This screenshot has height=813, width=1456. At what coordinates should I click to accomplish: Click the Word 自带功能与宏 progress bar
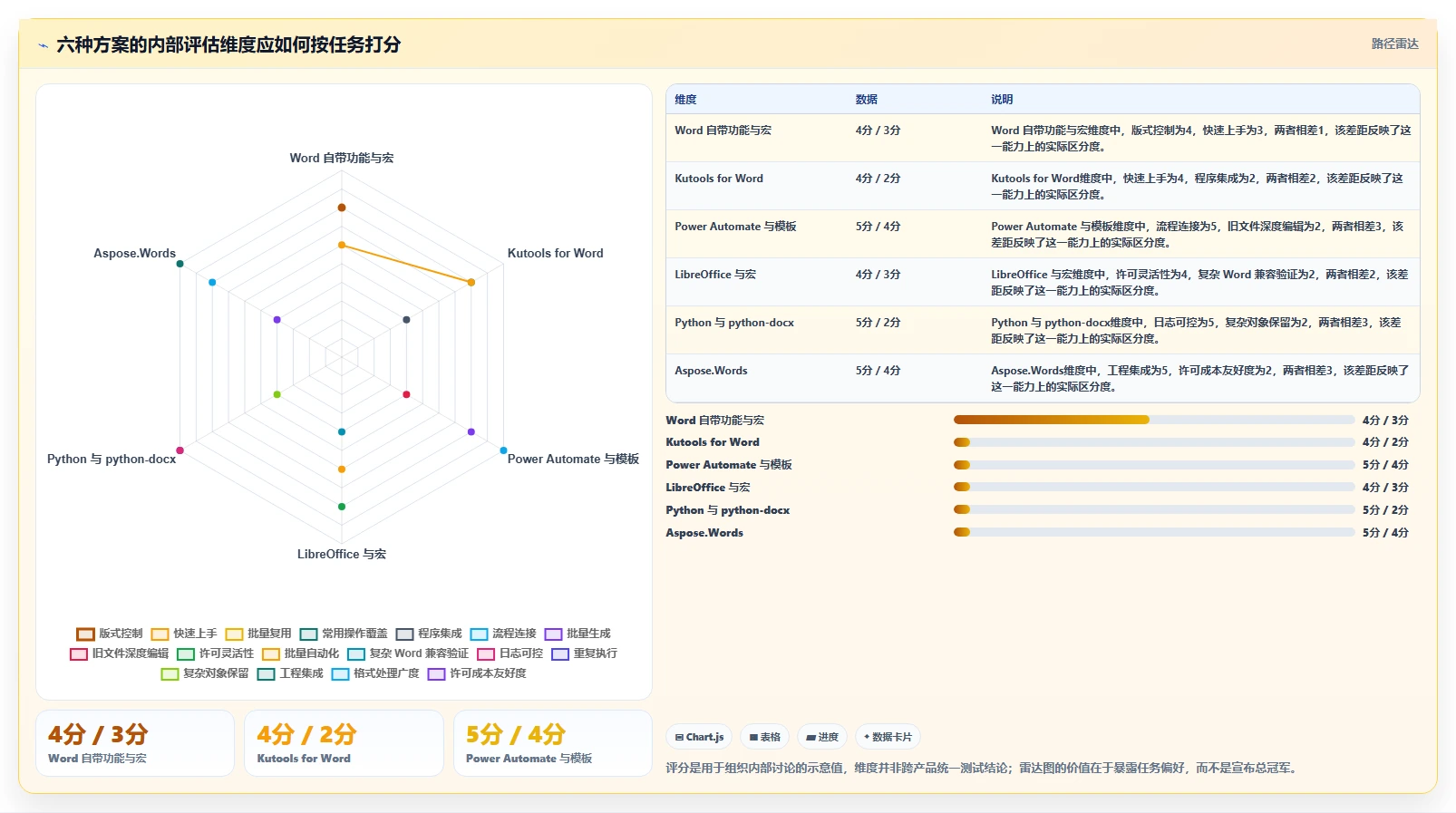coord(1153,420)
